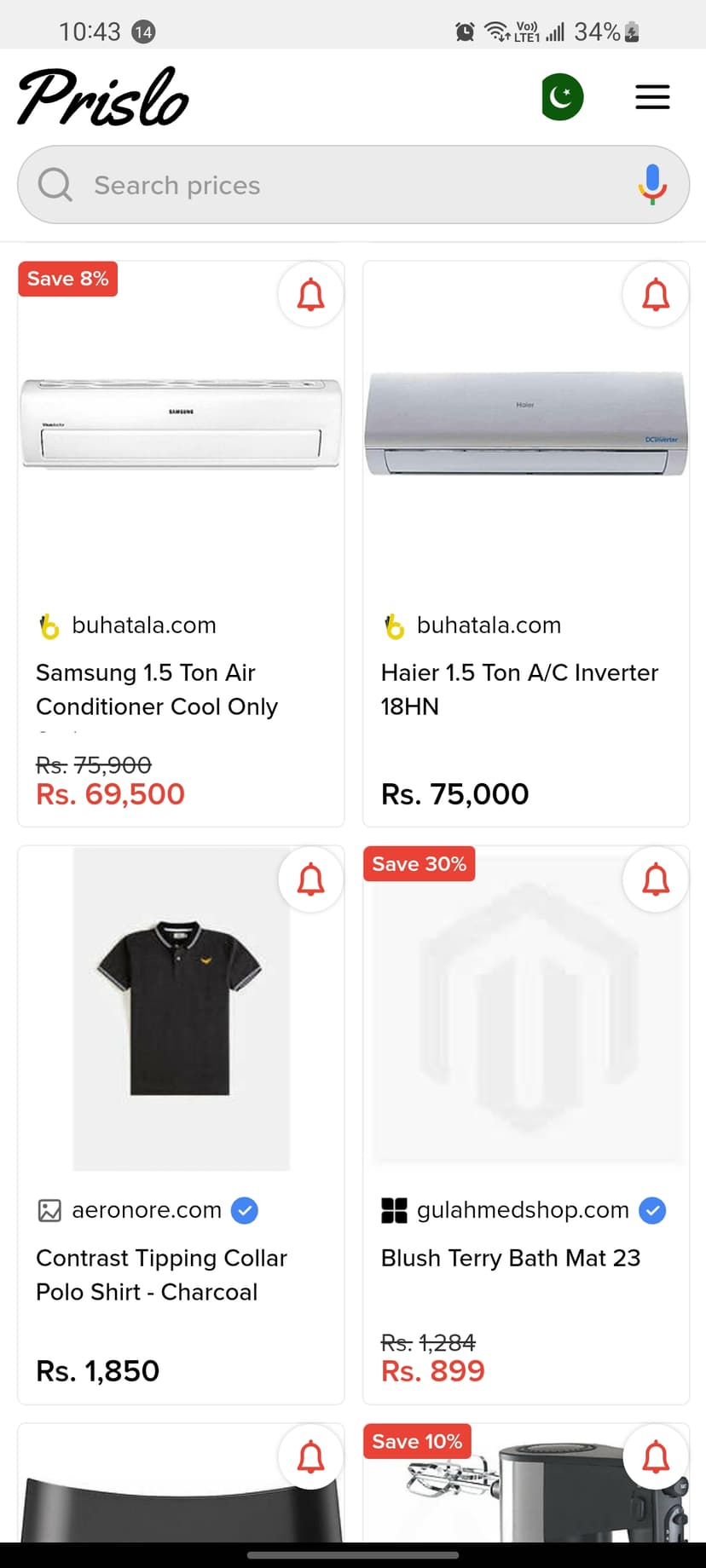Tap bell on bottom-left black product

311,1456
